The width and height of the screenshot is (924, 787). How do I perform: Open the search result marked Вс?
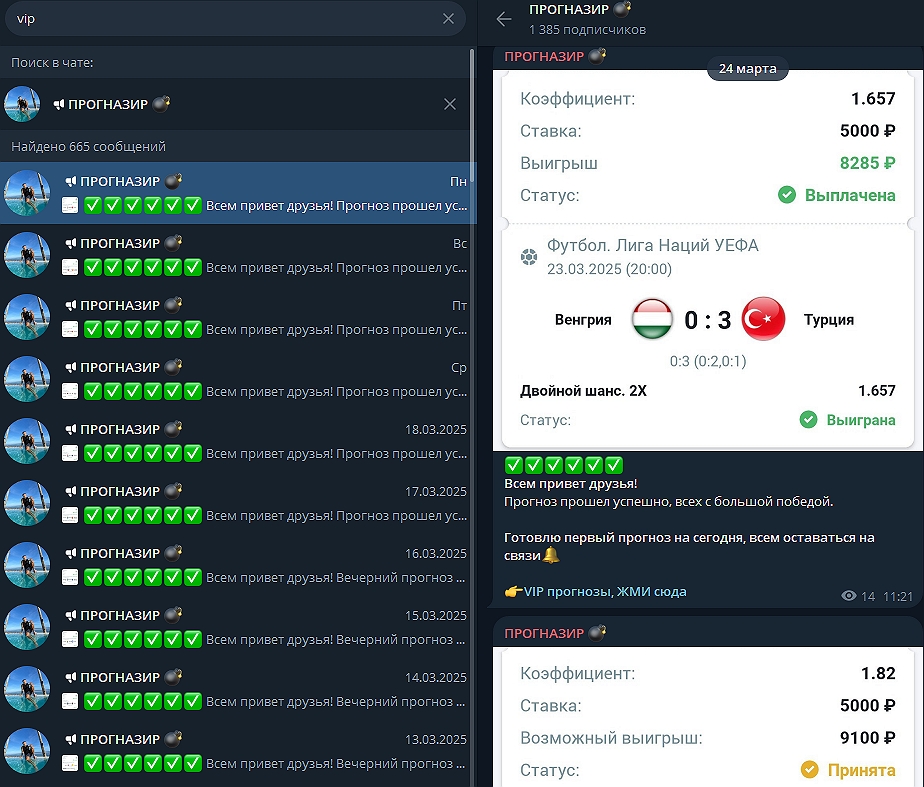pos(236,255)
